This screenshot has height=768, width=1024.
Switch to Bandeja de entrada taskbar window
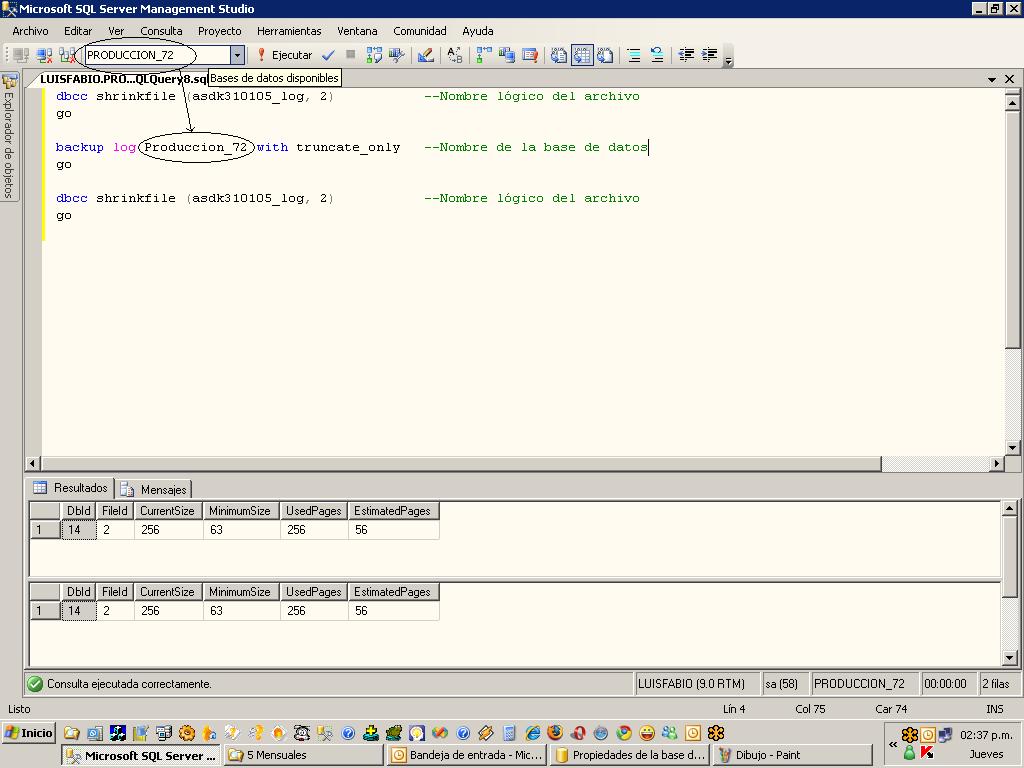tap(466, 755)
